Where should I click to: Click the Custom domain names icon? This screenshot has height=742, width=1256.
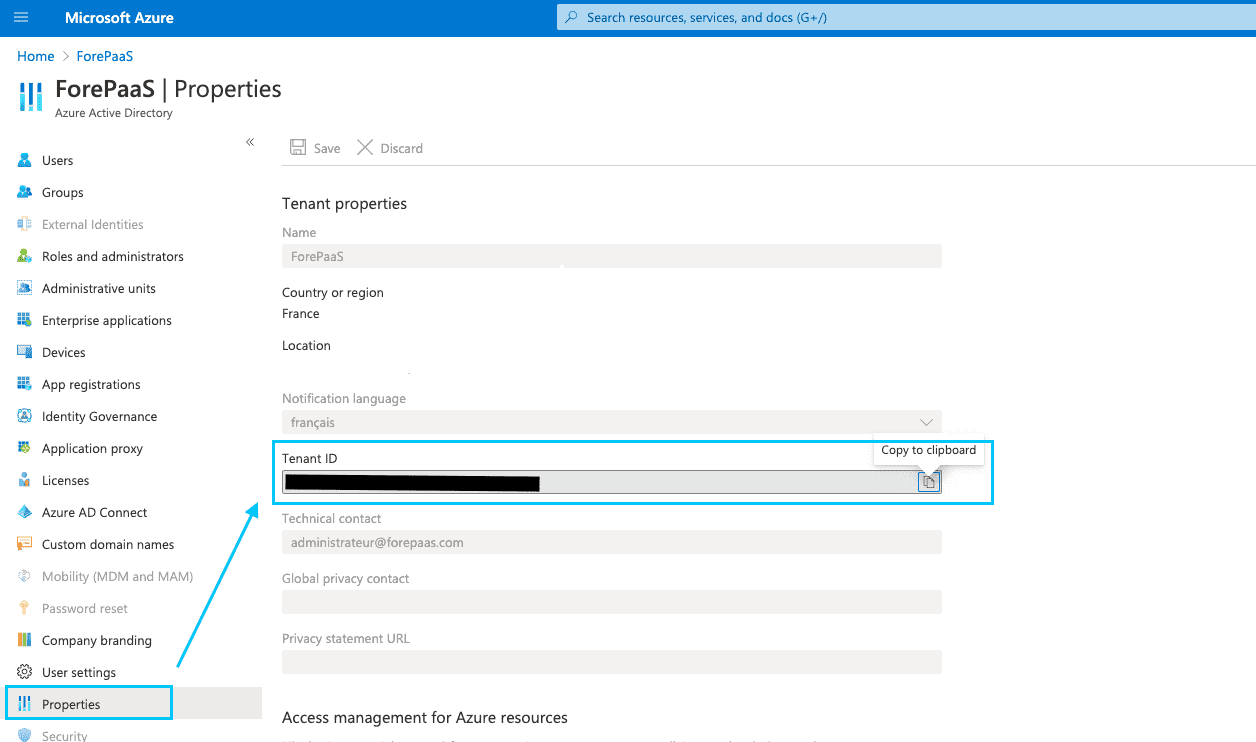click(25, 544)
